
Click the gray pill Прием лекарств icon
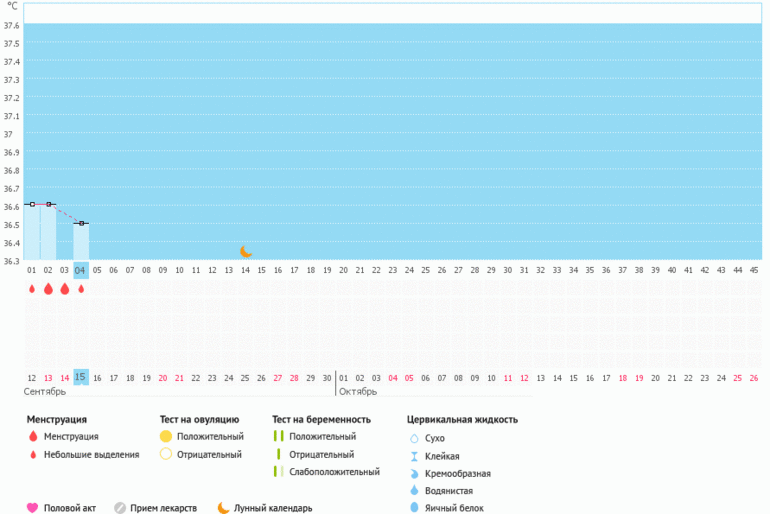(120, 507)
